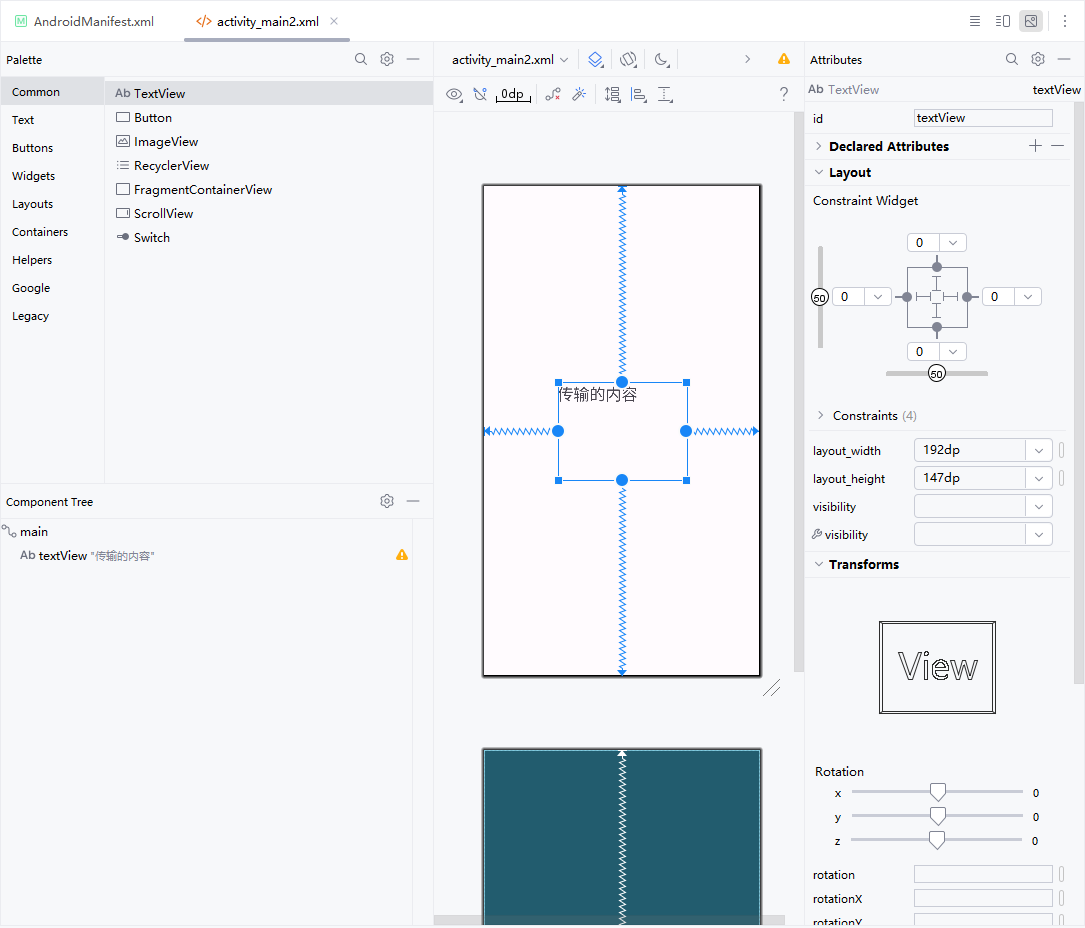Open design help question mark

coord(783,94)
